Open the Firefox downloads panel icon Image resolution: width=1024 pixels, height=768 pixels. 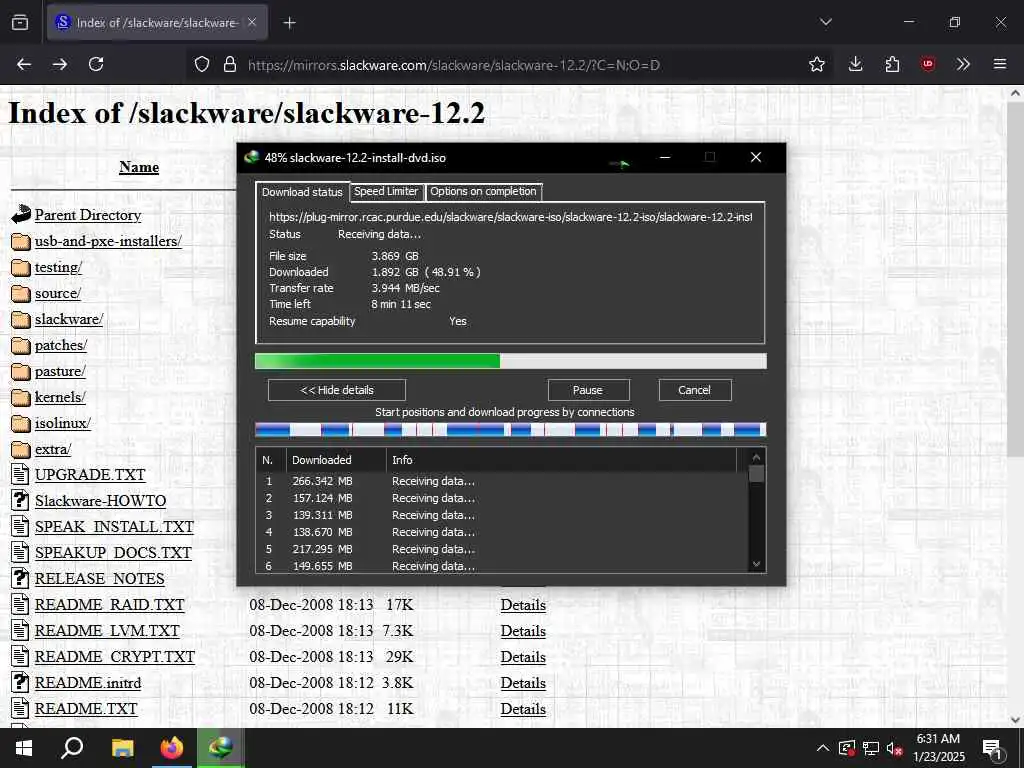tap(855, 64)
